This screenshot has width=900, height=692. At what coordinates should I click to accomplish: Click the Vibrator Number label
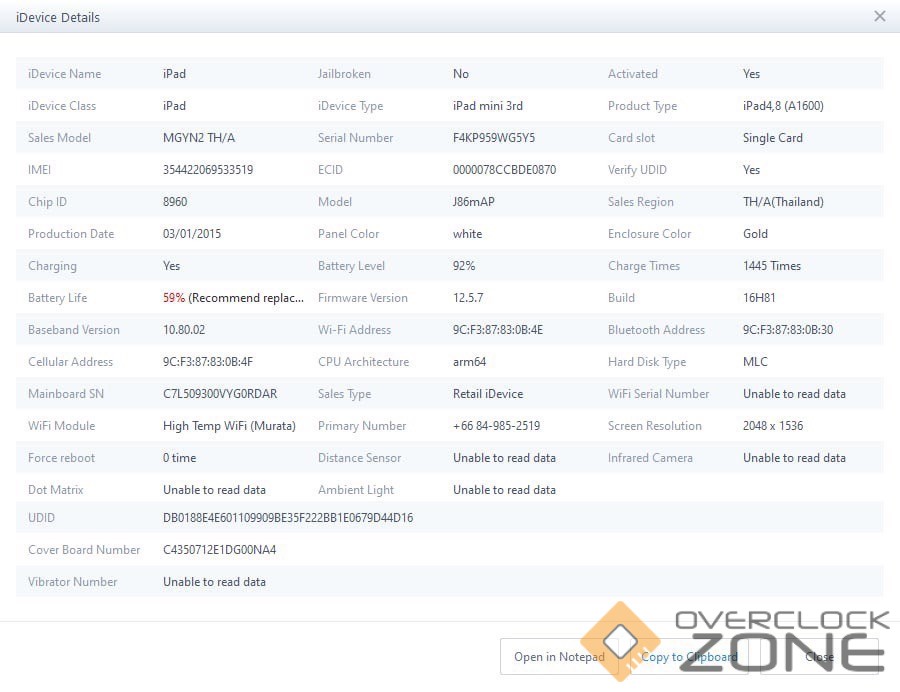click(x=72, y=582)
